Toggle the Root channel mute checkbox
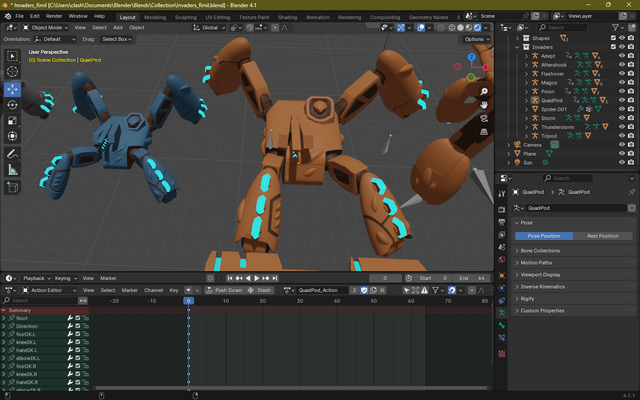Viewport: 640px width, 400px height. [x=78, y=318]
